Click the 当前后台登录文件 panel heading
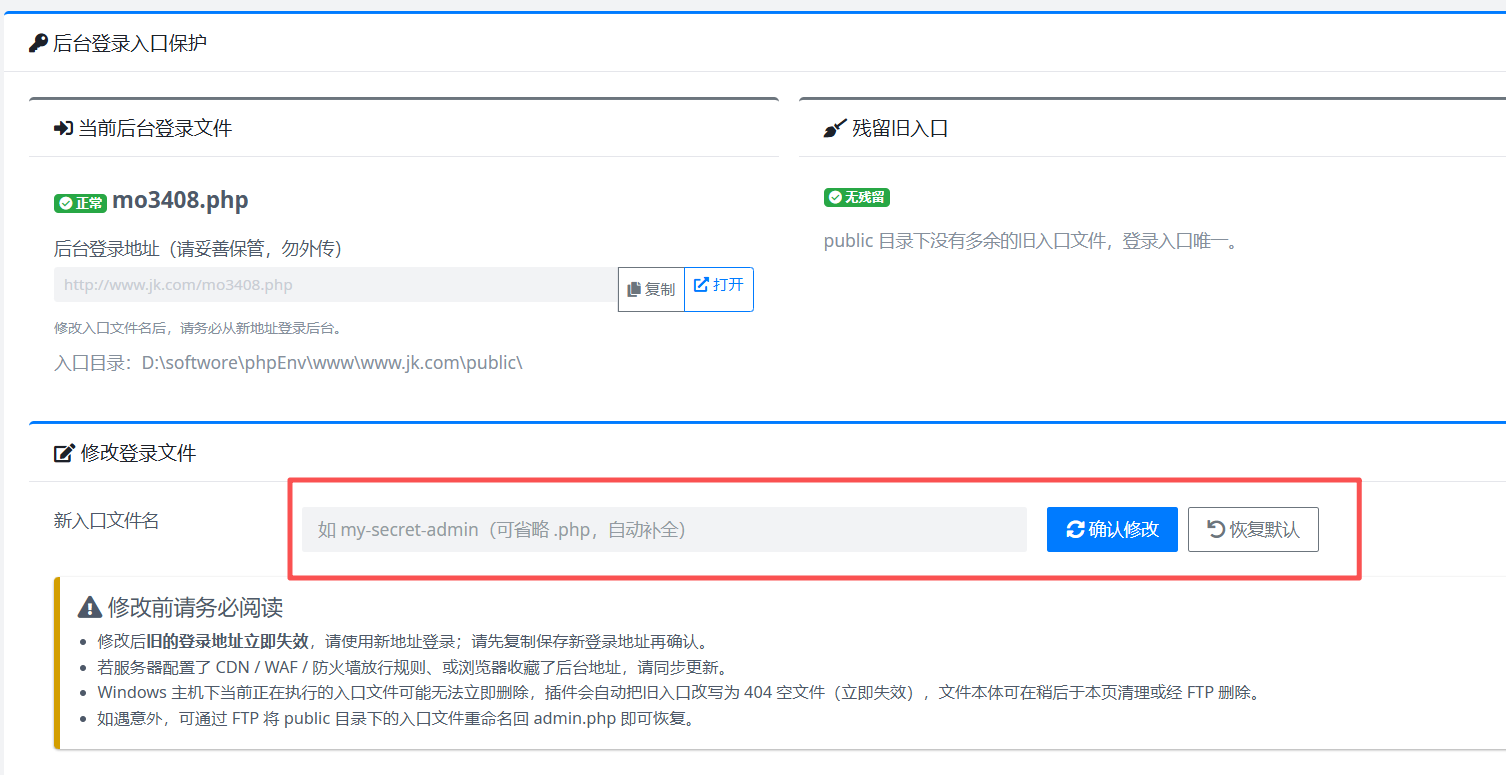Image resolution: width=1506 pixels, height=775 pixels. (x=155, y=128)
